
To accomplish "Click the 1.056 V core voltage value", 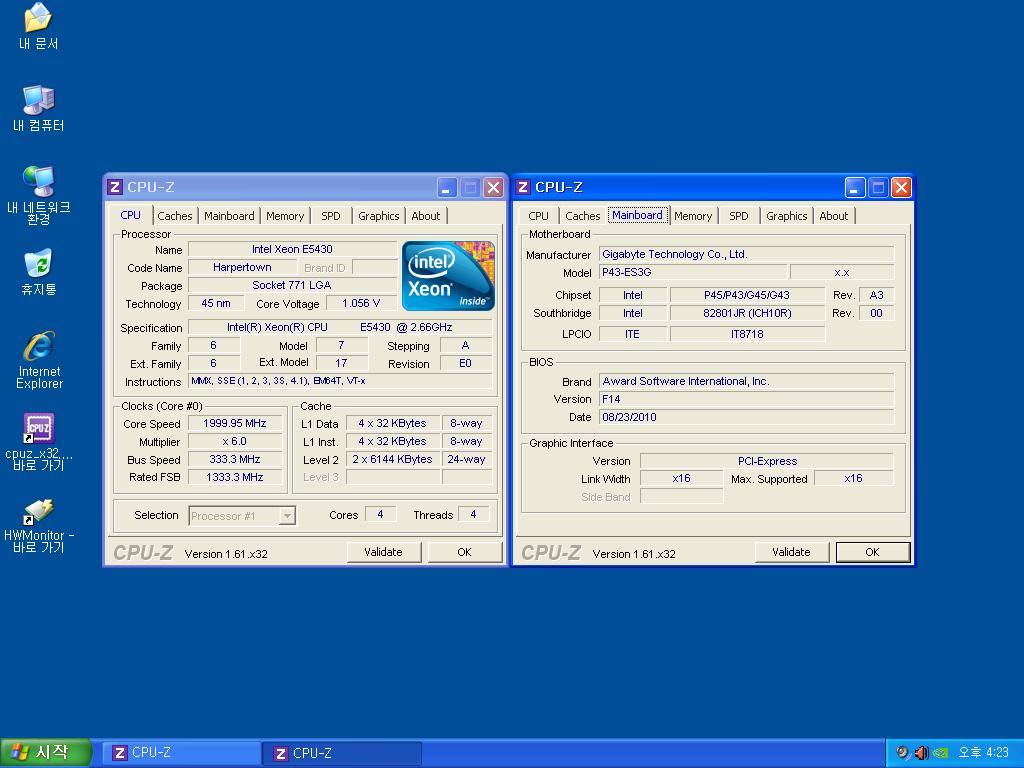I will click(x=361, y=303).
